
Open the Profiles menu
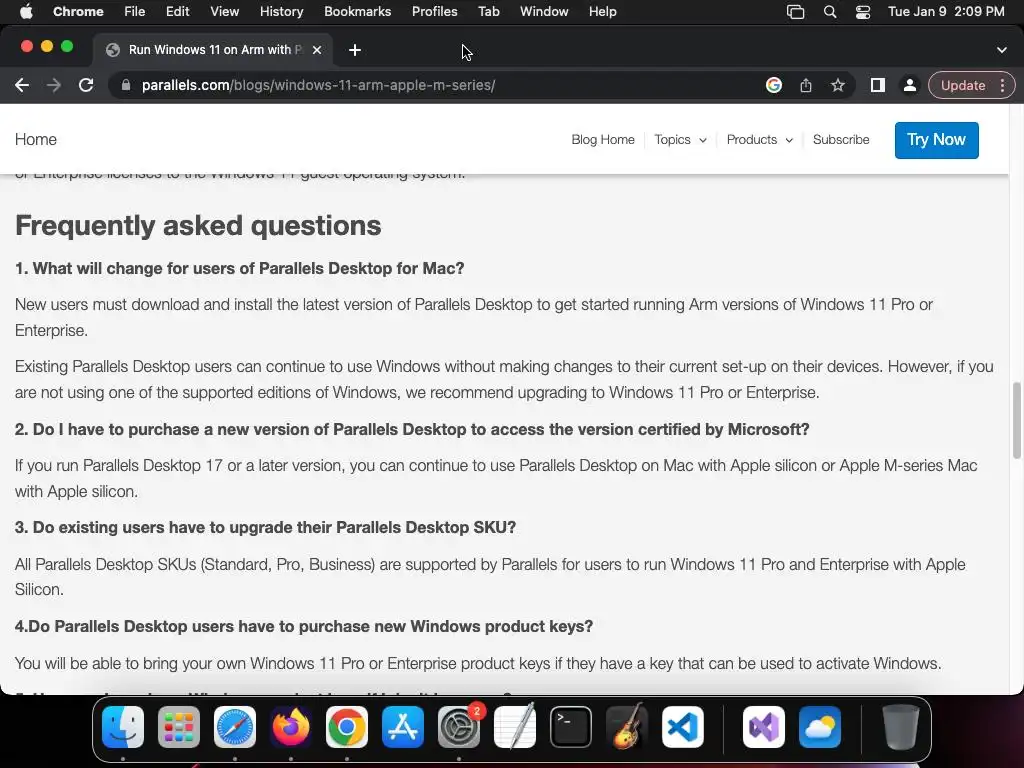[434, 12]
